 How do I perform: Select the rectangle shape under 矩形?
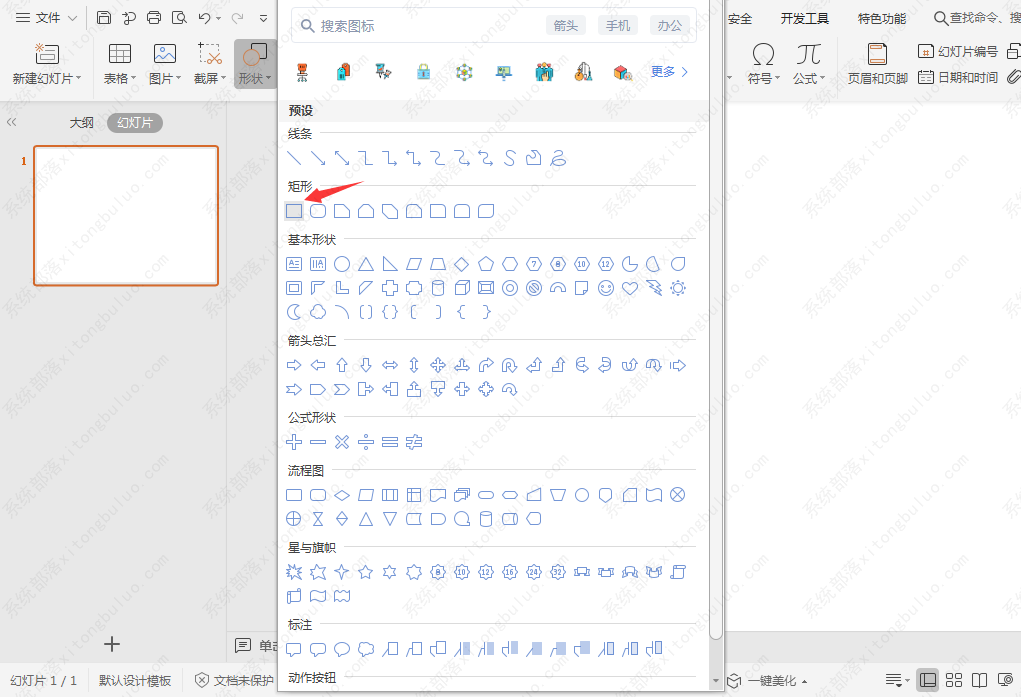(x=294, y=211)
